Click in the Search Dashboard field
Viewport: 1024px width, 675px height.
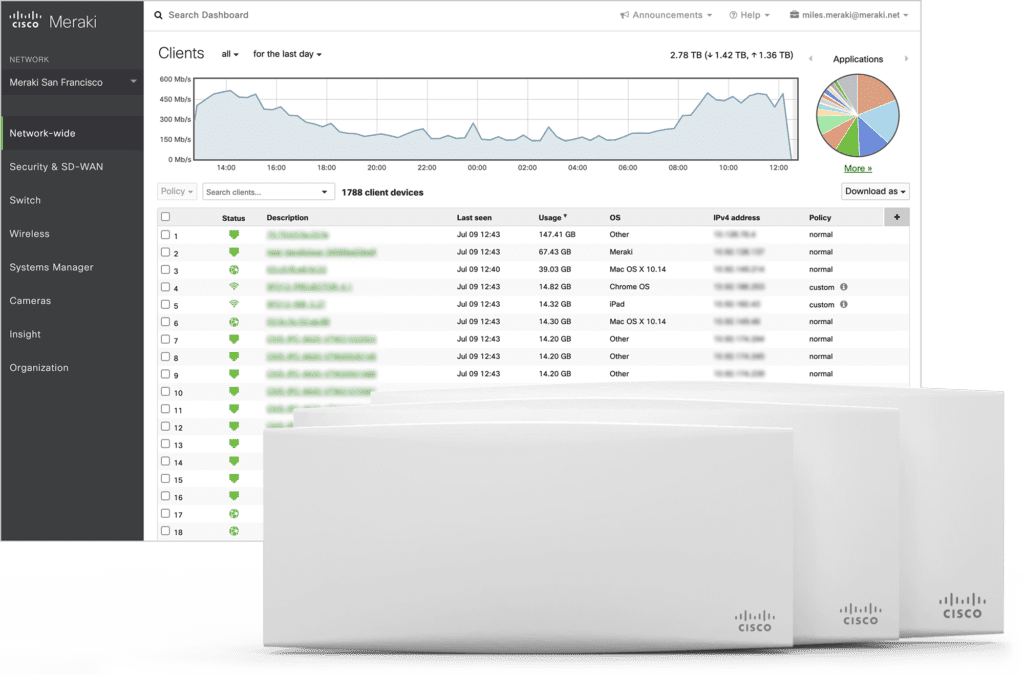(208, 15)
